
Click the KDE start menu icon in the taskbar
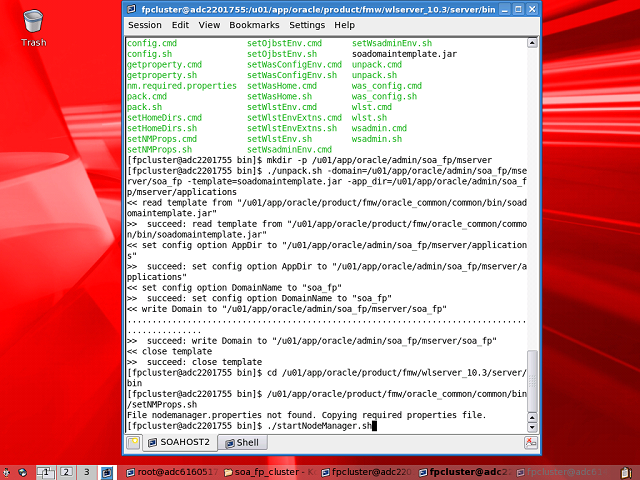click(x=6, y=472)
